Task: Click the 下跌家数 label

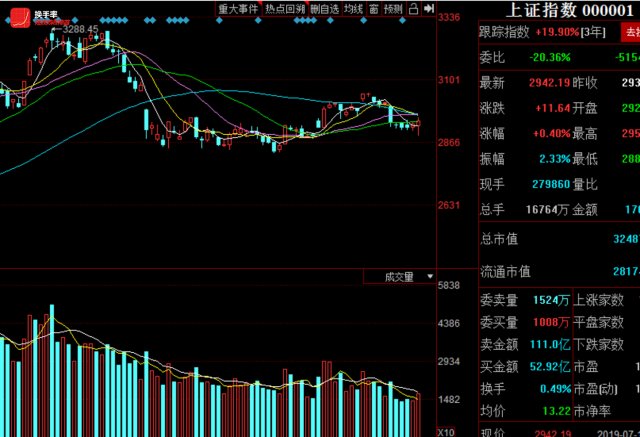Action: [598, 344]
